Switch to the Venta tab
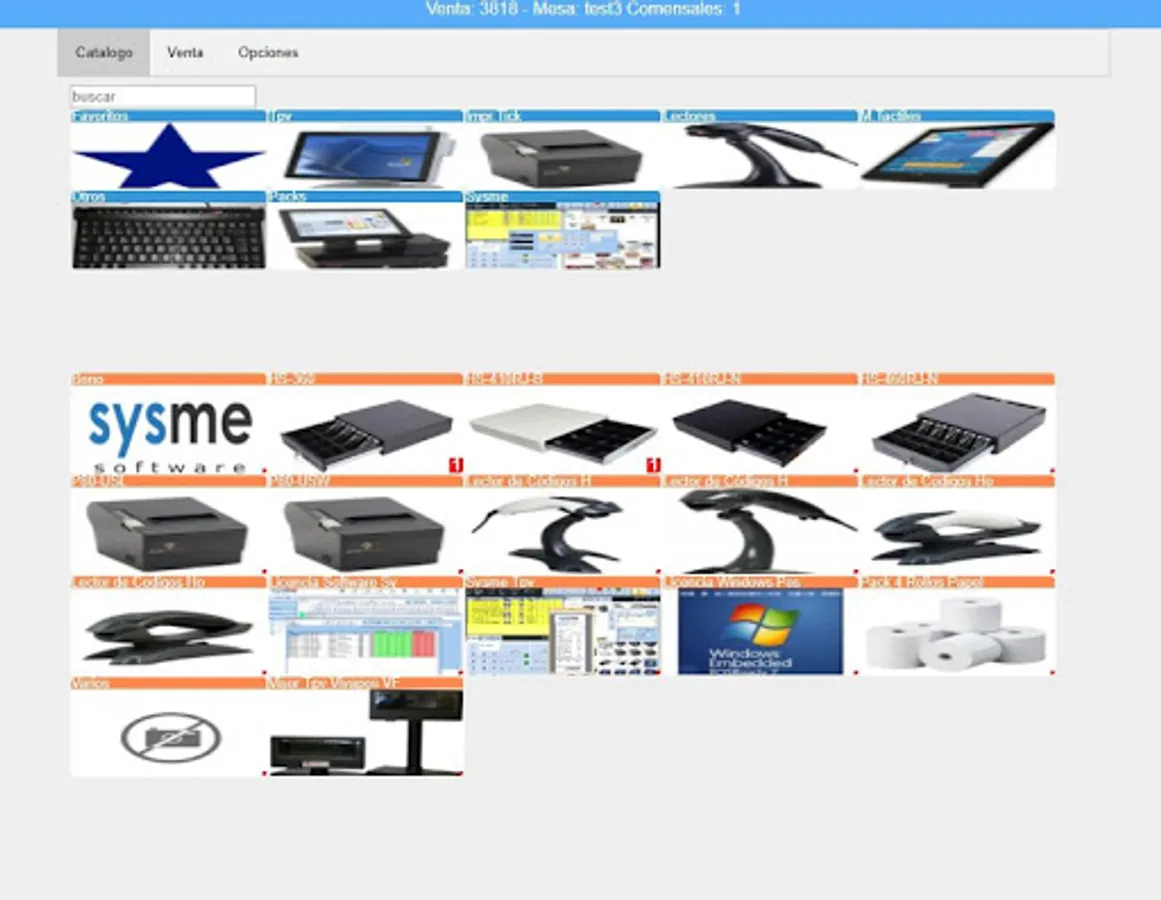1161x900 pixels. point(185,53)
